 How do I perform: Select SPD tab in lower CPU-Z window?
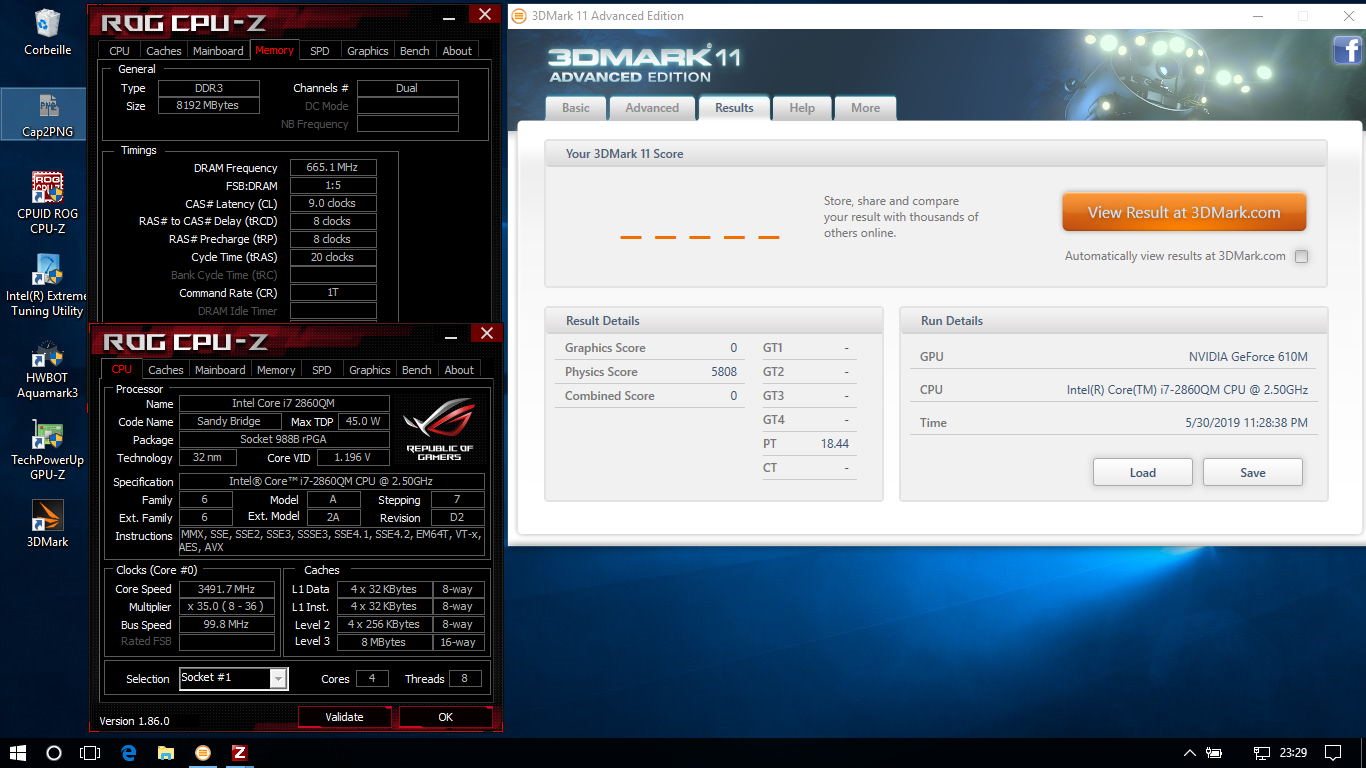[322, 370]
